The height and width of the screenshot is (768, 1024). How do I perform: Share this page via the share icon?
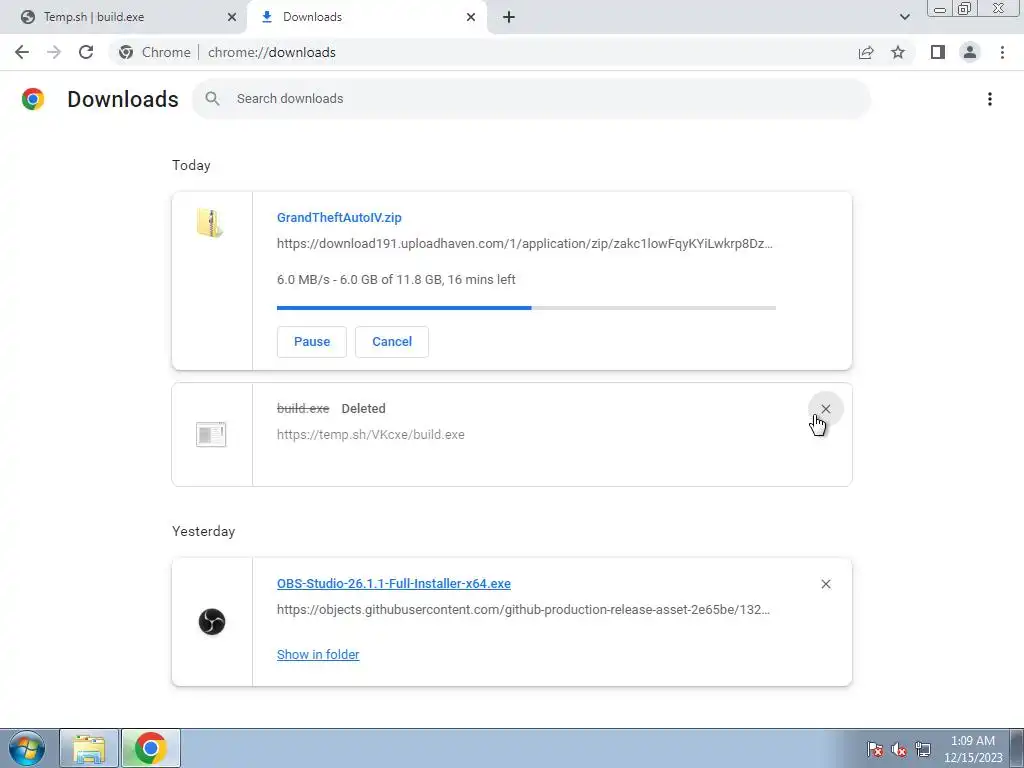pos(866,52)
